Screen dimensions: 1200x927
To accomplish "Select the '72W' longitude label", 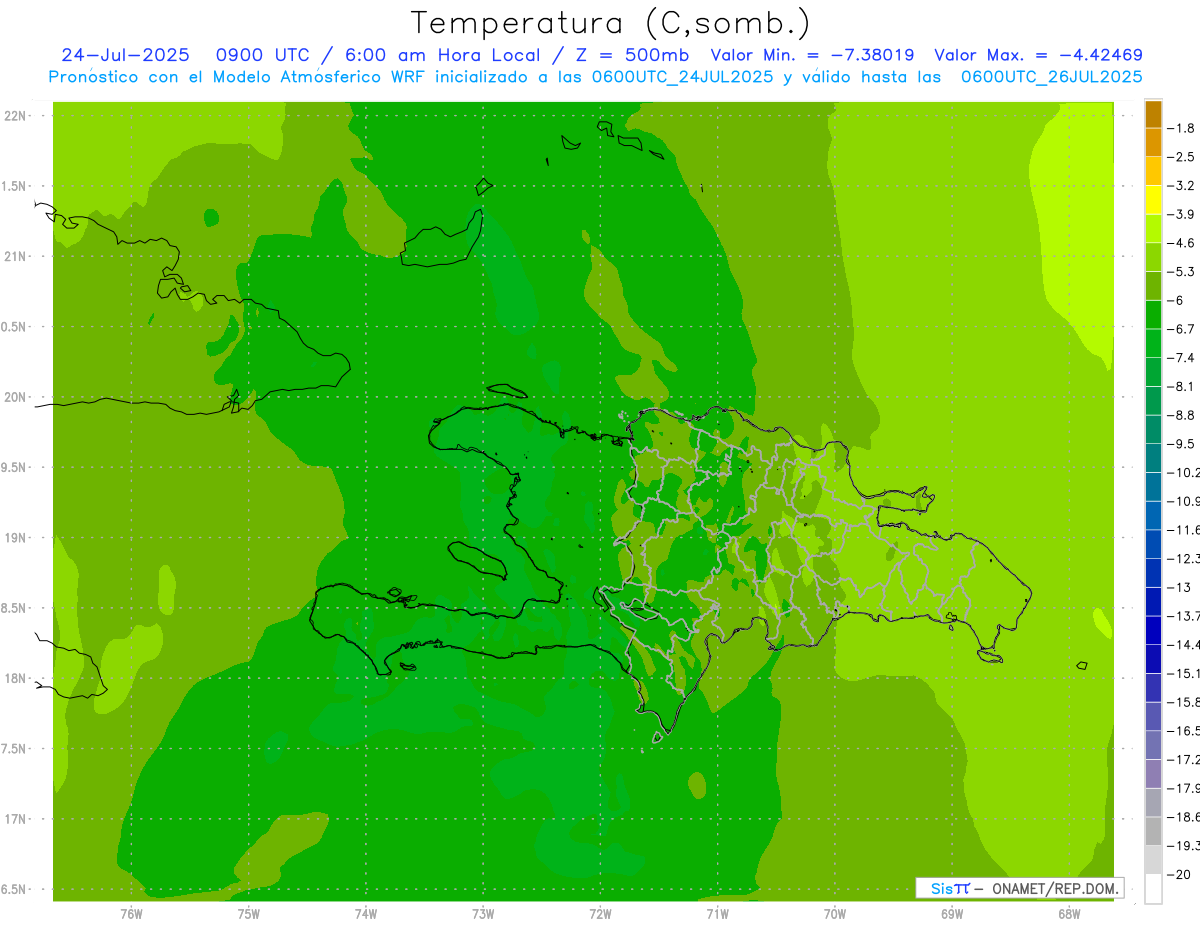I will 600,914.
